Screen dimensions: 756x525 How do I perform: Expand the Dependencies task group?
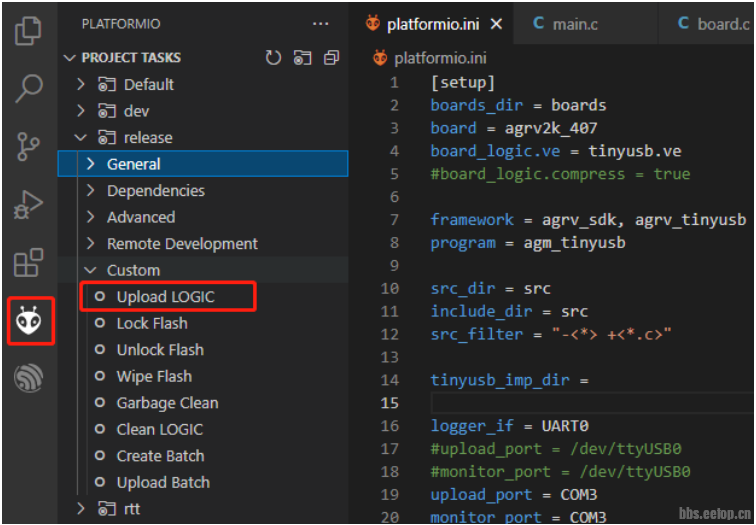click(90, 190)
